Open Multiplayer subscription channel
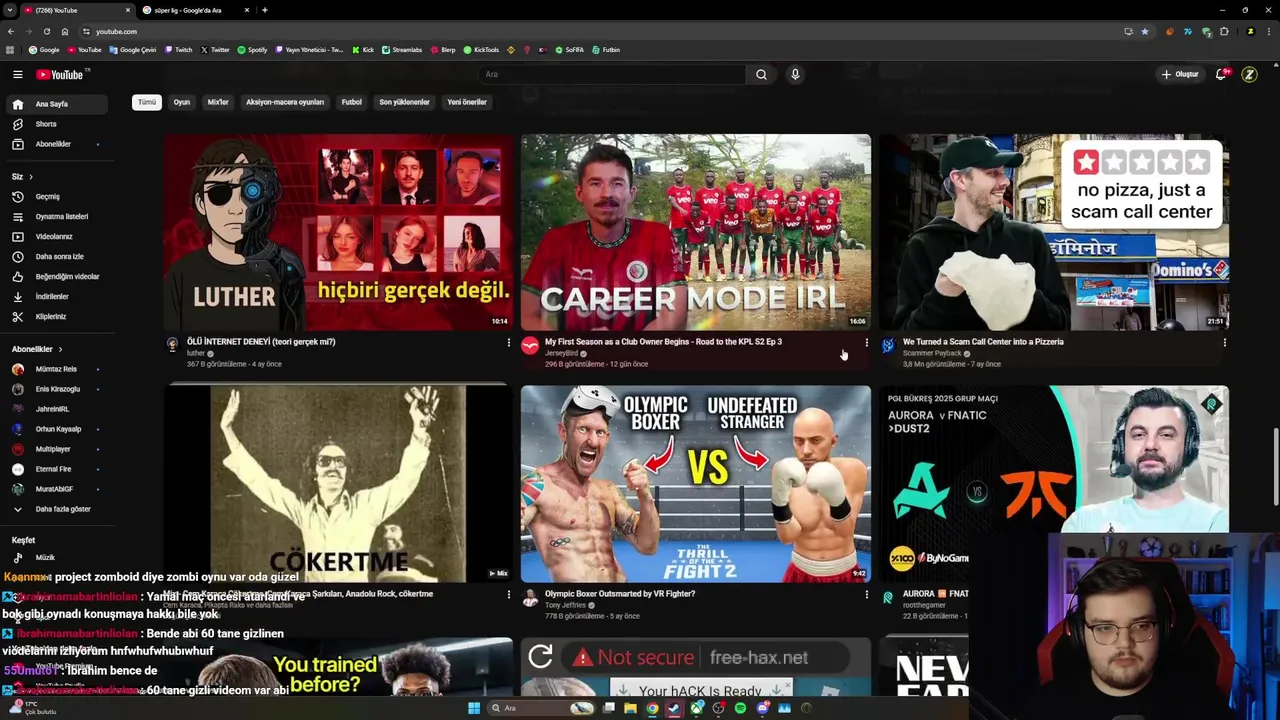Screen dimensions: 1280x720 56,449
